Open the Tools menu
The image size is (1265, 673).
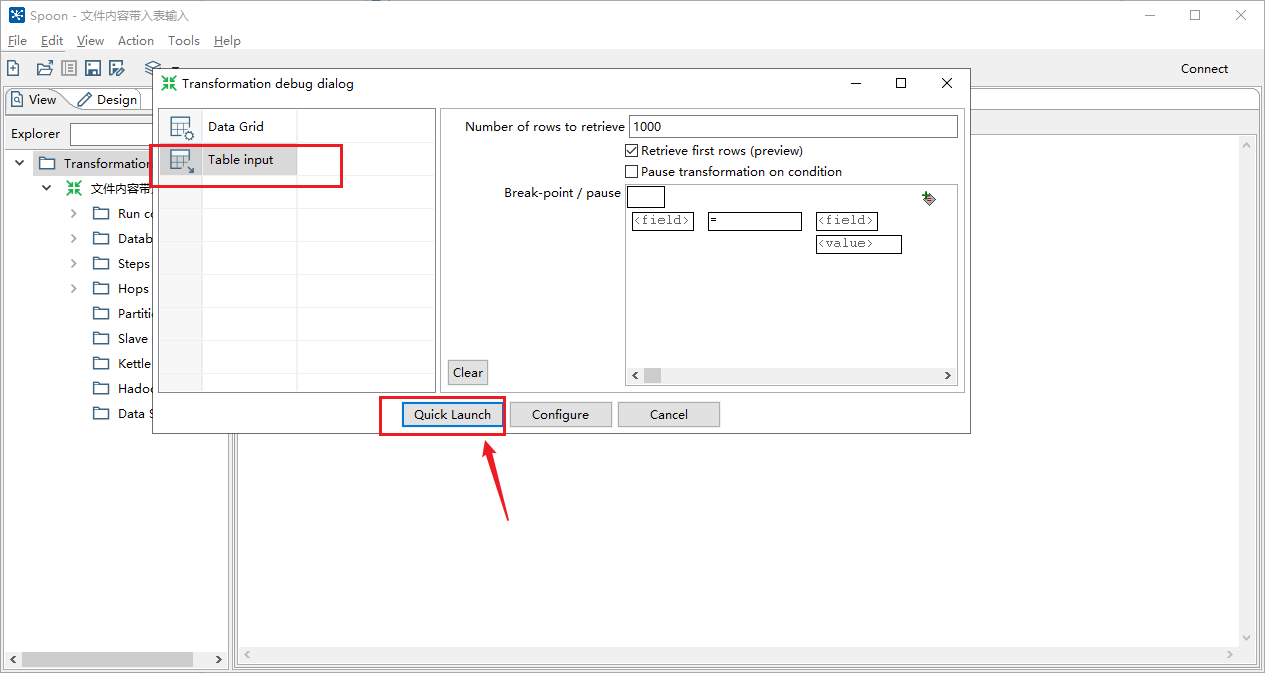[184, 41]
